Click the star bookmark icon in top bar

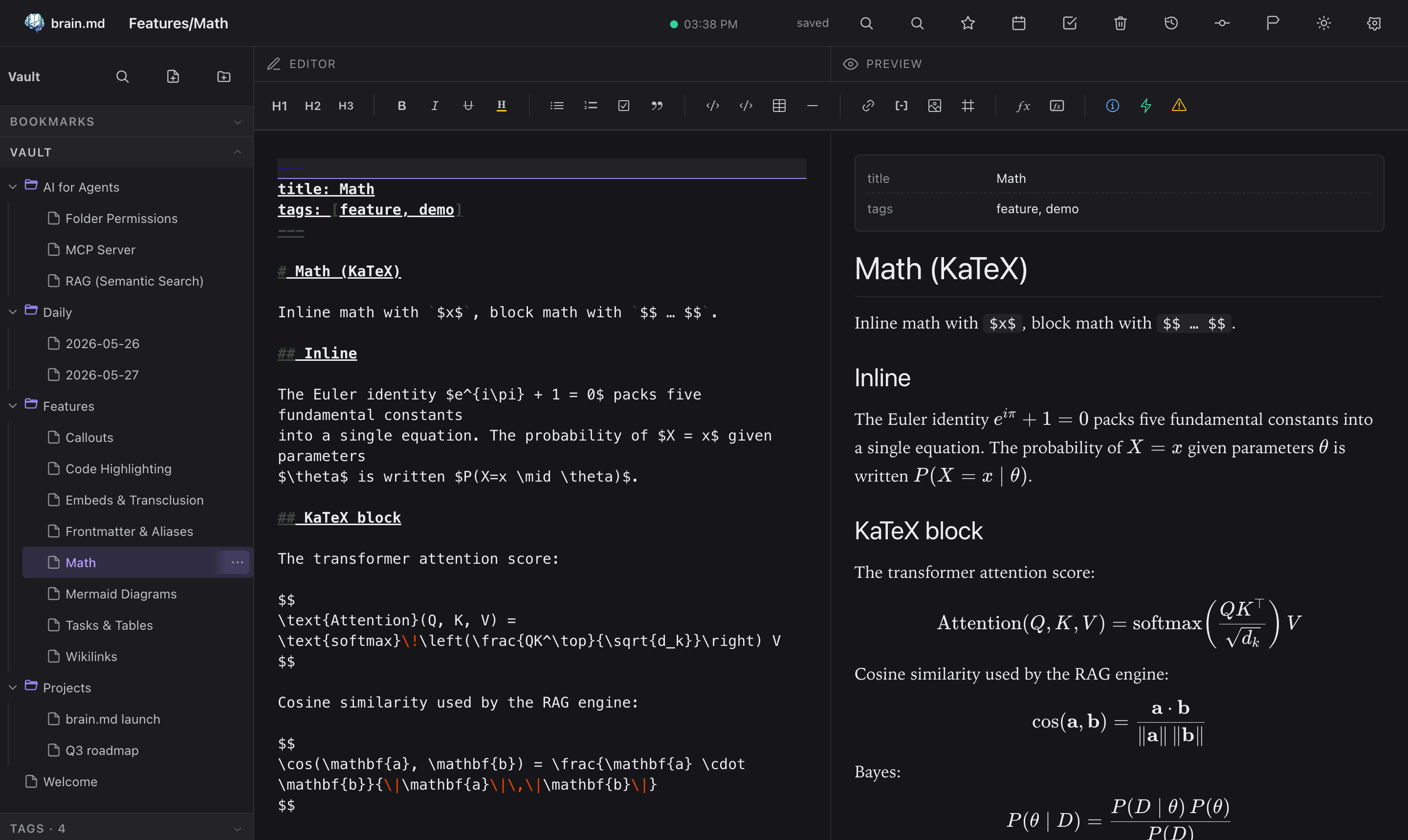click(x=968, y=23)
